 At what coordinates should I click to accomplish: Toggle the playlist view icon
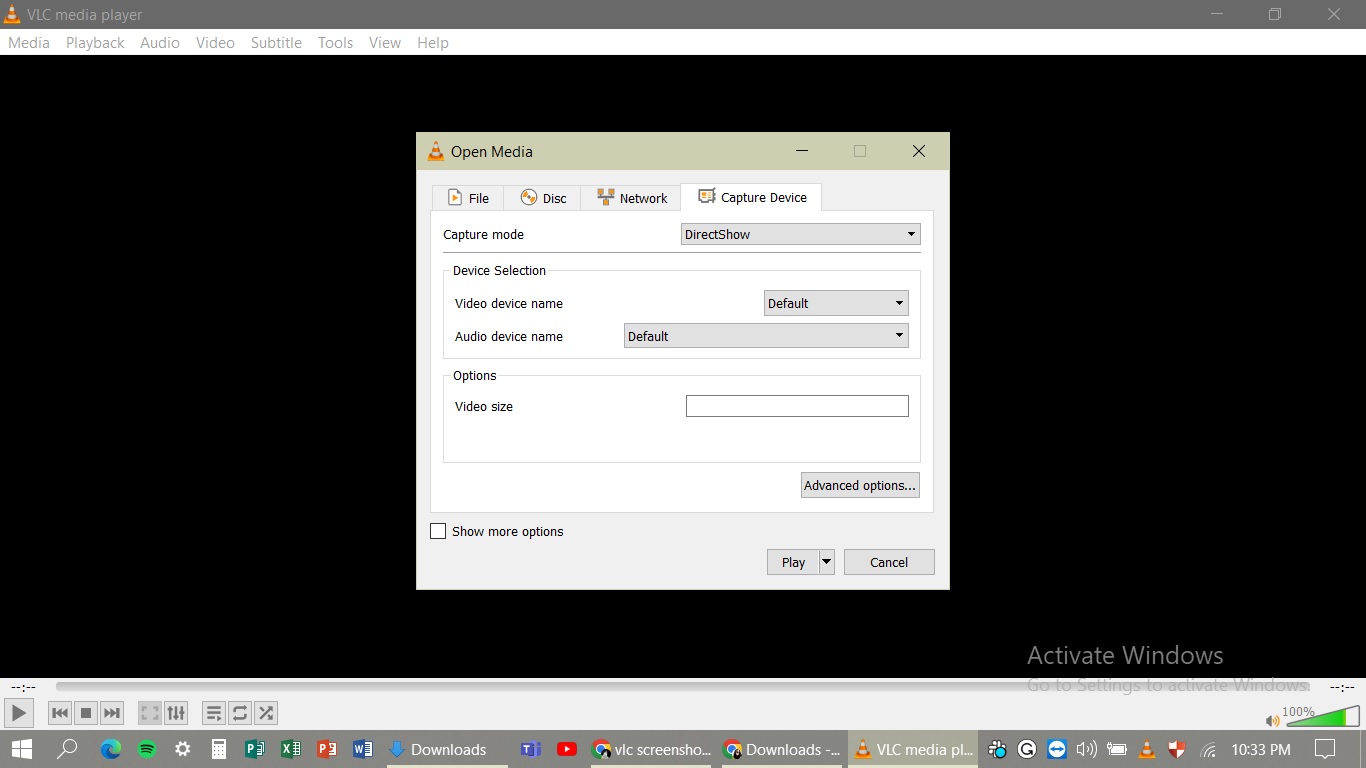coord(214,713)
